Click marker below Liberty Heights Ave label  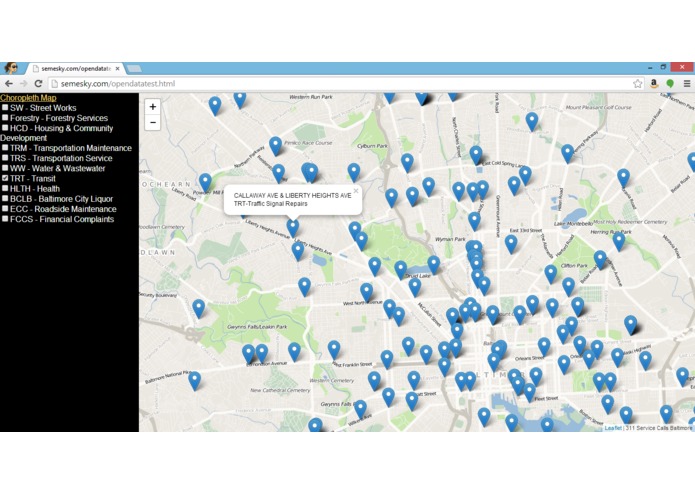point(298,251)
